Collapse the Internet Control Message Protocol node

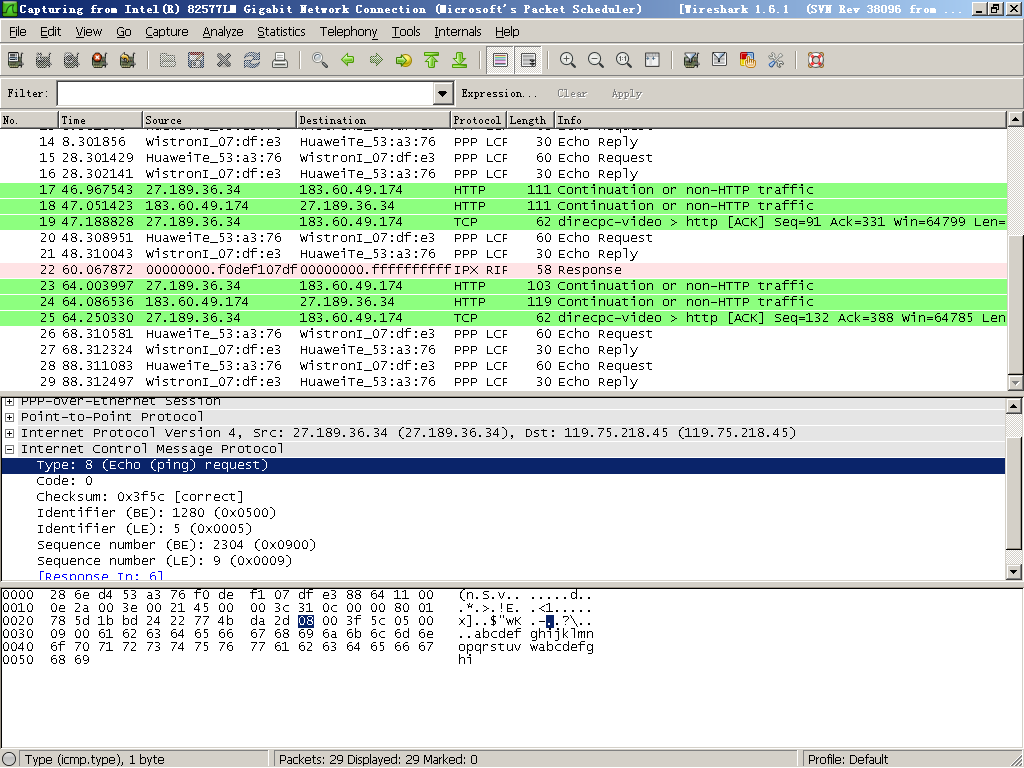pyautogui.click(x=10, y=449)
